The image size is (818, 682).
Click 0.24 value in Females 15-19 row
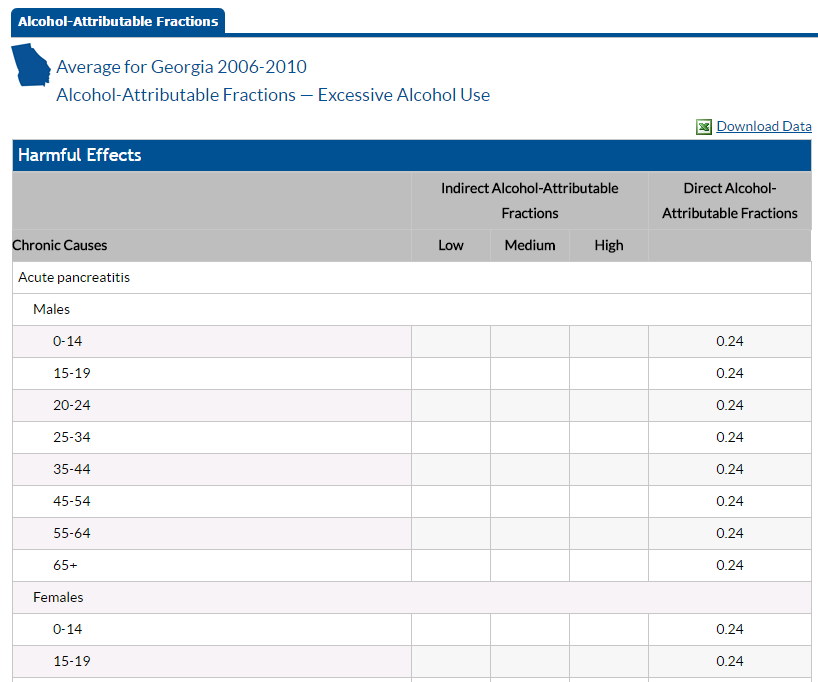[x=730, y=661]
